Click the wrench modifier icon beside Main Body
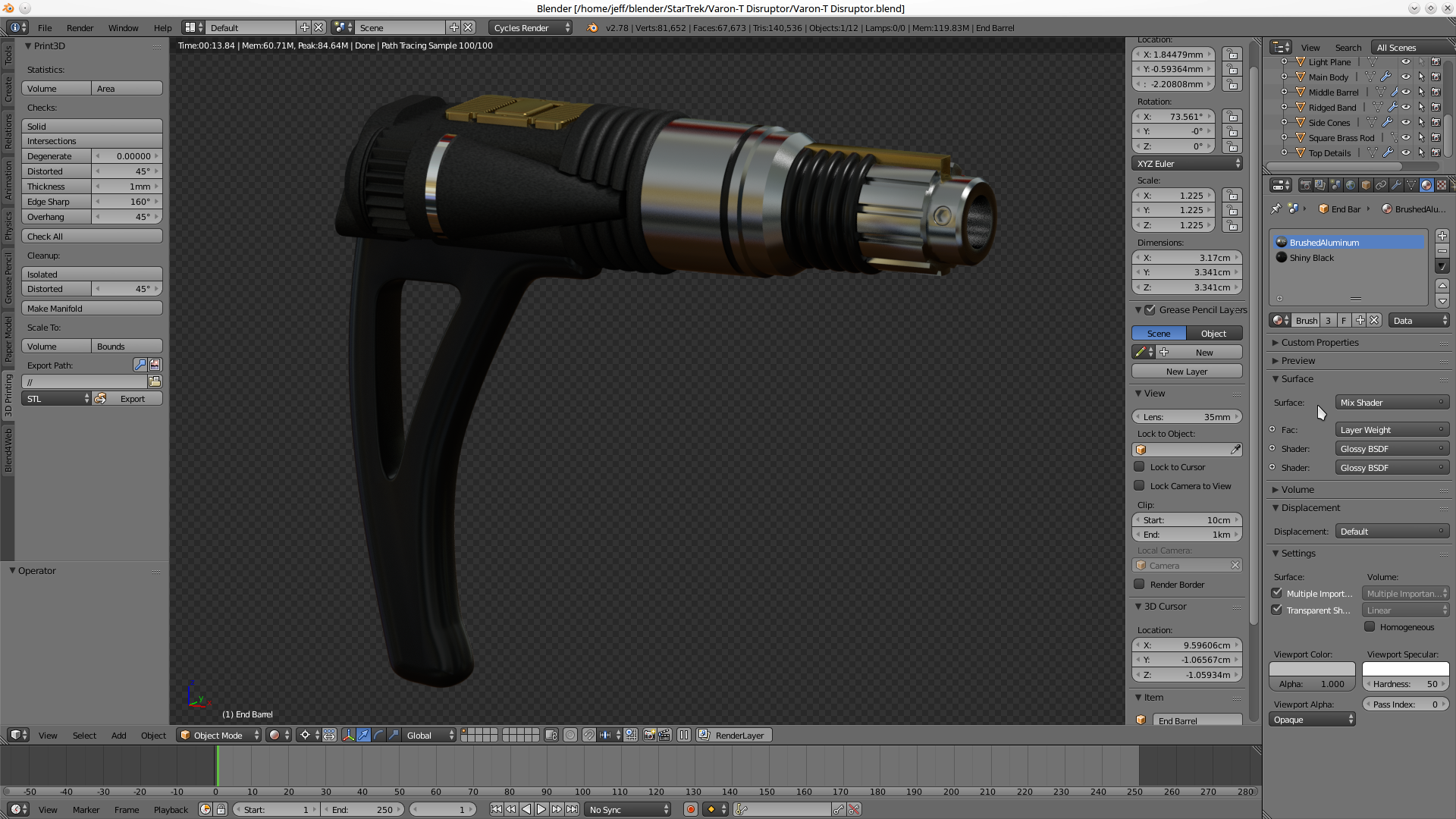Viewport: 1456px width, 819px height. coord(1385,77)
